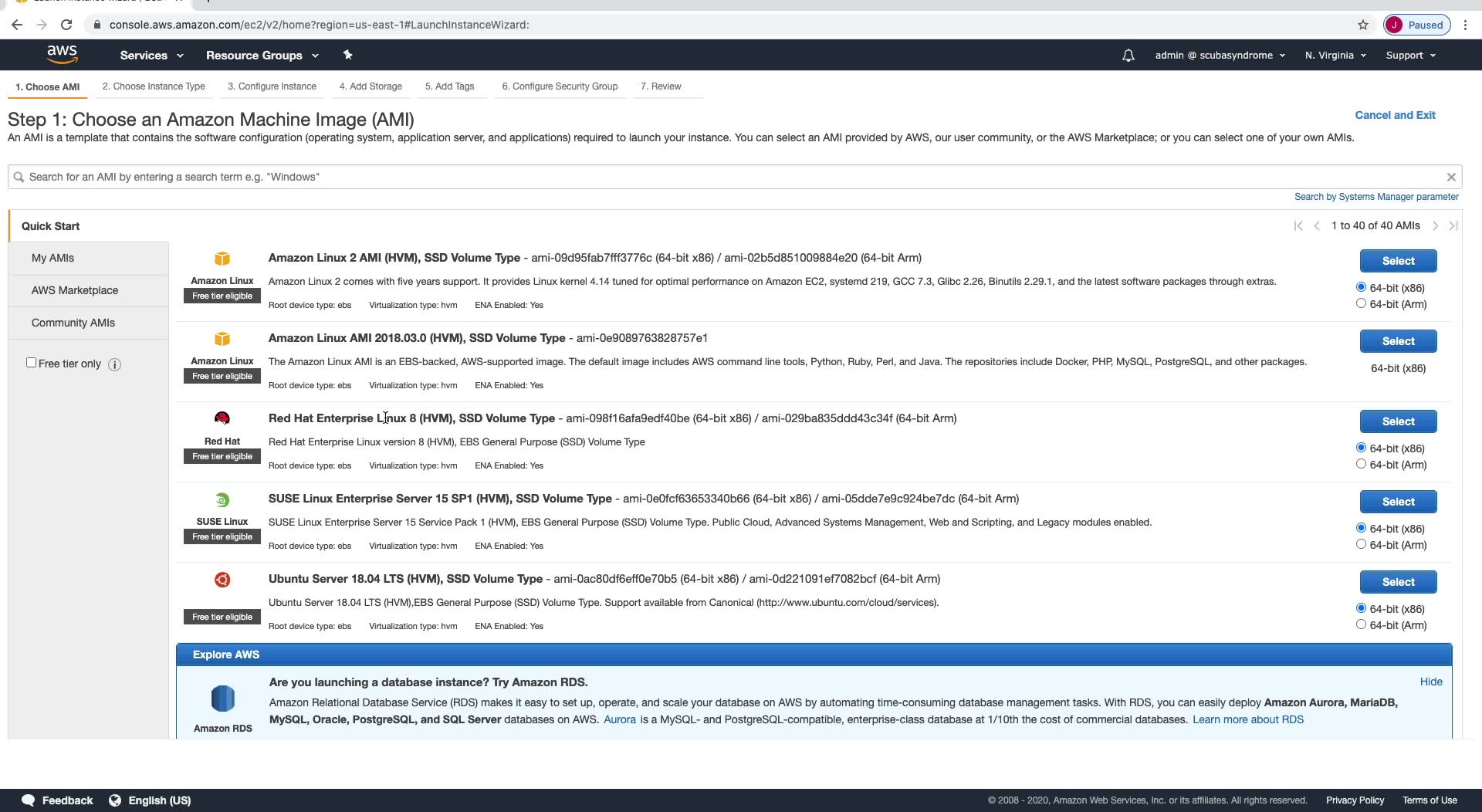1482x812 pixels.
Task: Select Ubuntu Server 18.04 LTS
Action: (1398, 582)
